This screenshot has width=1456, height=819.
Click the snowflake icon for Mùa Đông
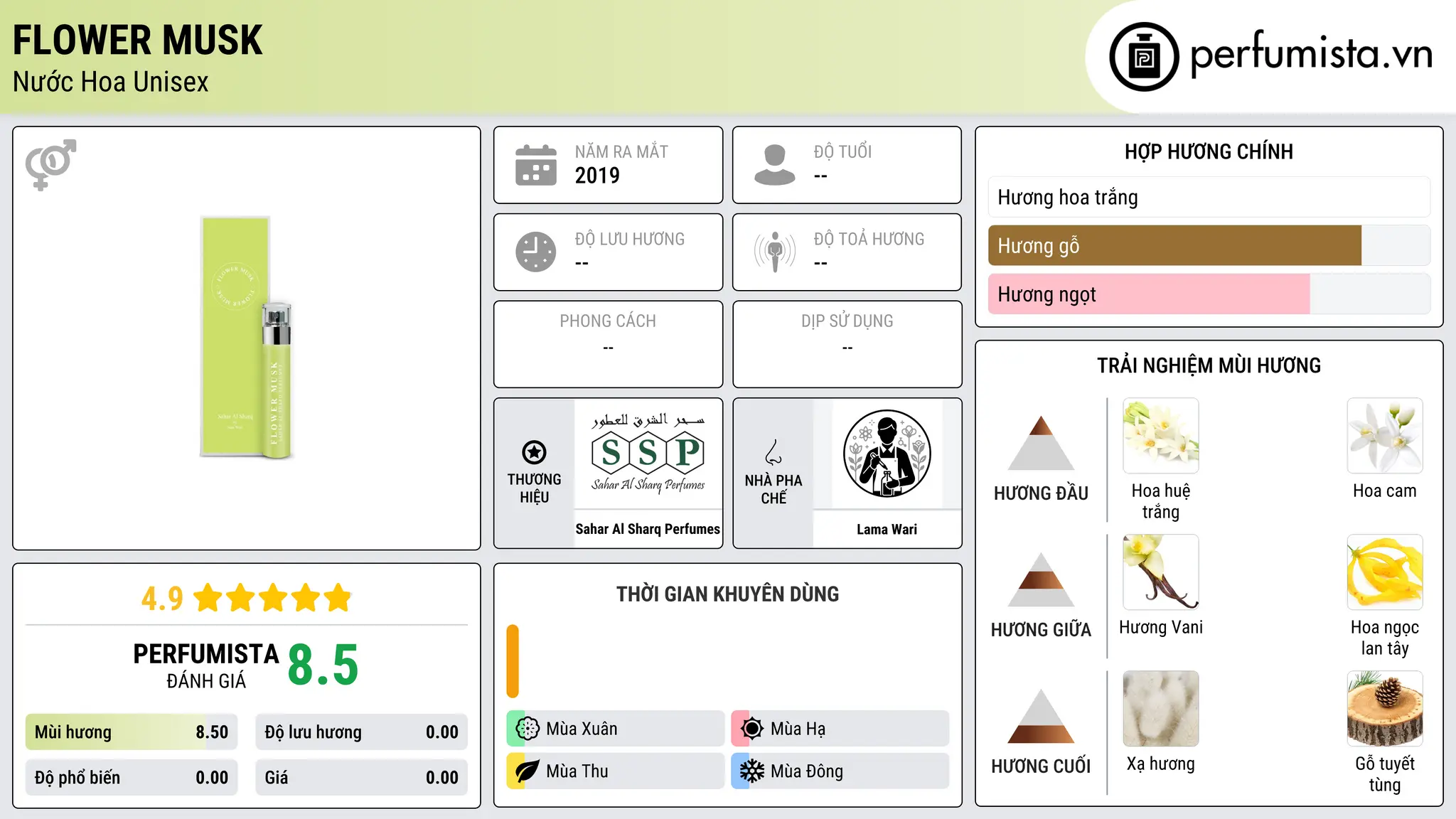(x=752, y=771)
